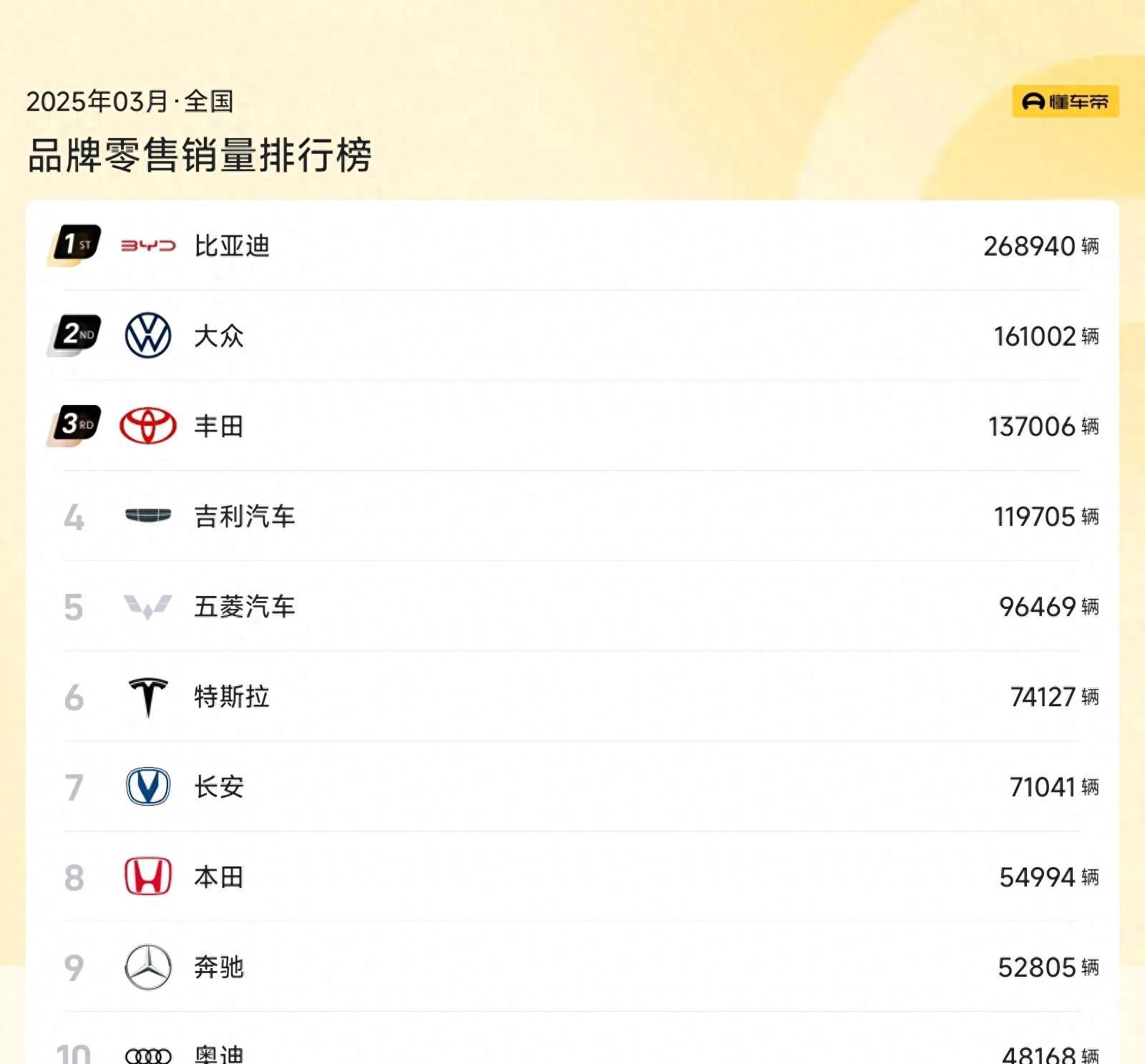Click the BYD brand logo
This screenshot has height=1064, width=1145.
point(147,246)
